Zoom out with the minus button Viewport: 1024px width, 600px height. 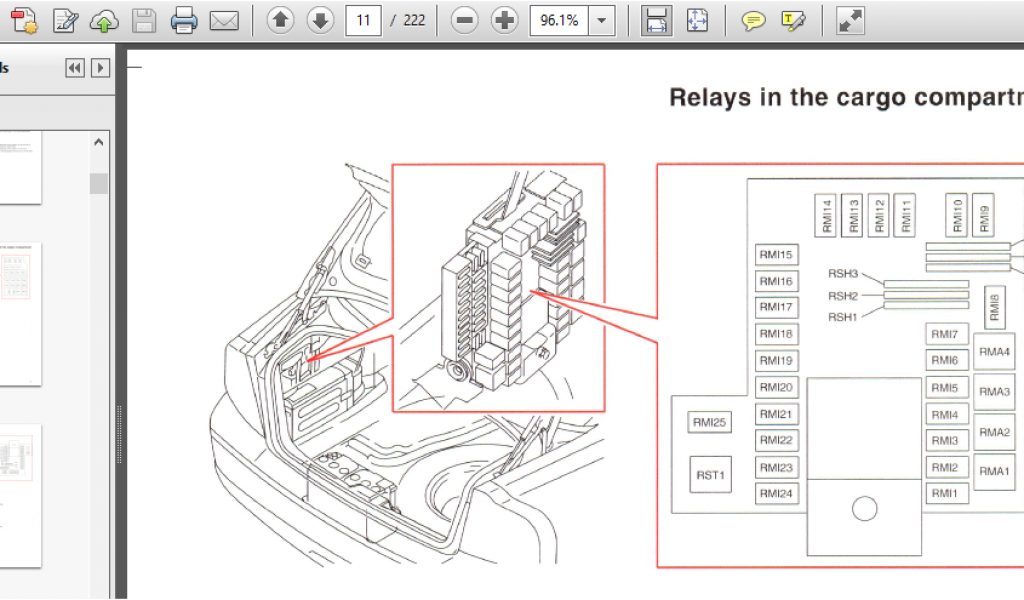[x=464, y=20]
